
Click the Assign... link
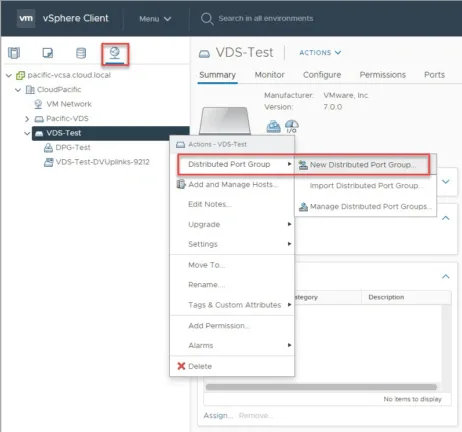(218, 416)
